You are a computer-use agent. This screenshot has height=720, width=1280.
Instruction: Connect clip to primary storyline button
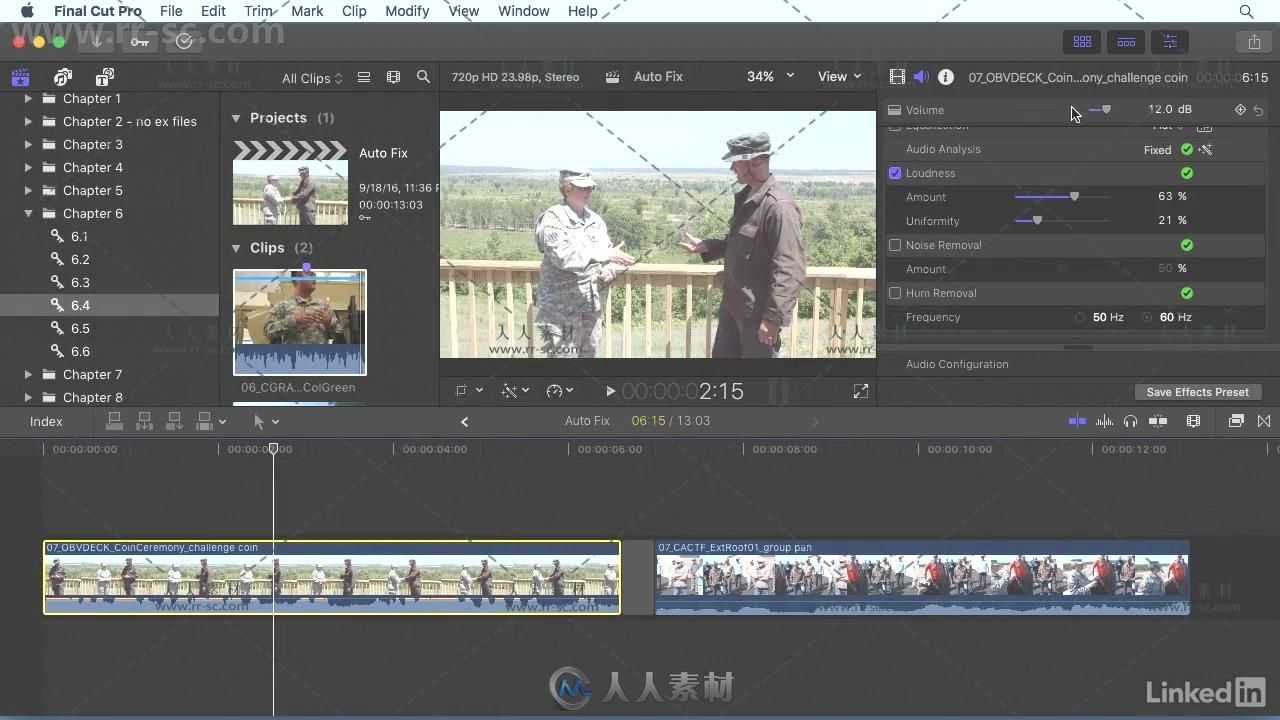pyautogui.click(x=114, y=421)
